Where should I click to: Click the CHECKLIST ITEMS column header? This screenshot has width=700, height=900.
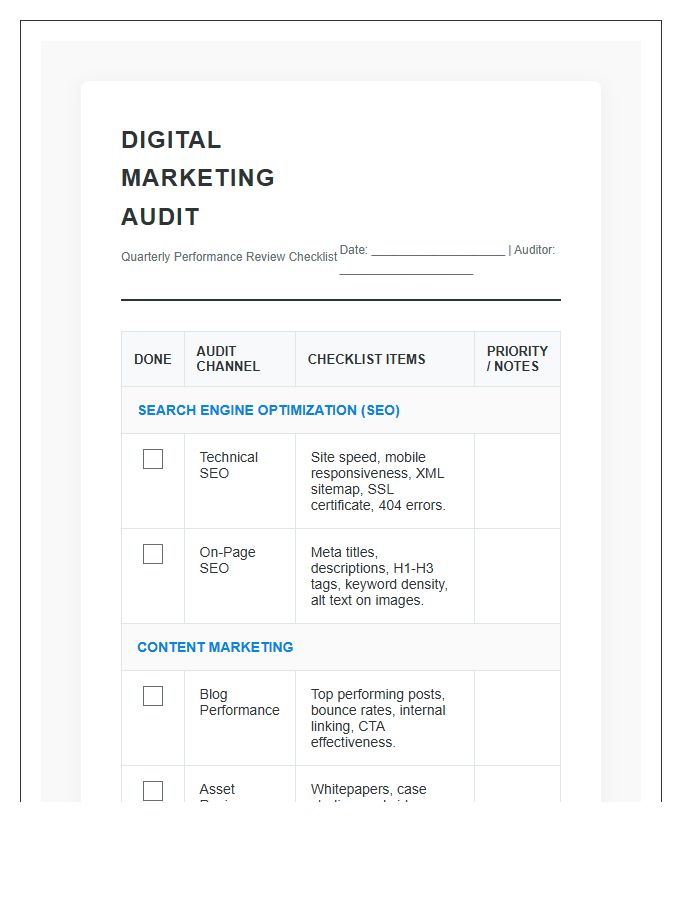coord(385,359)
